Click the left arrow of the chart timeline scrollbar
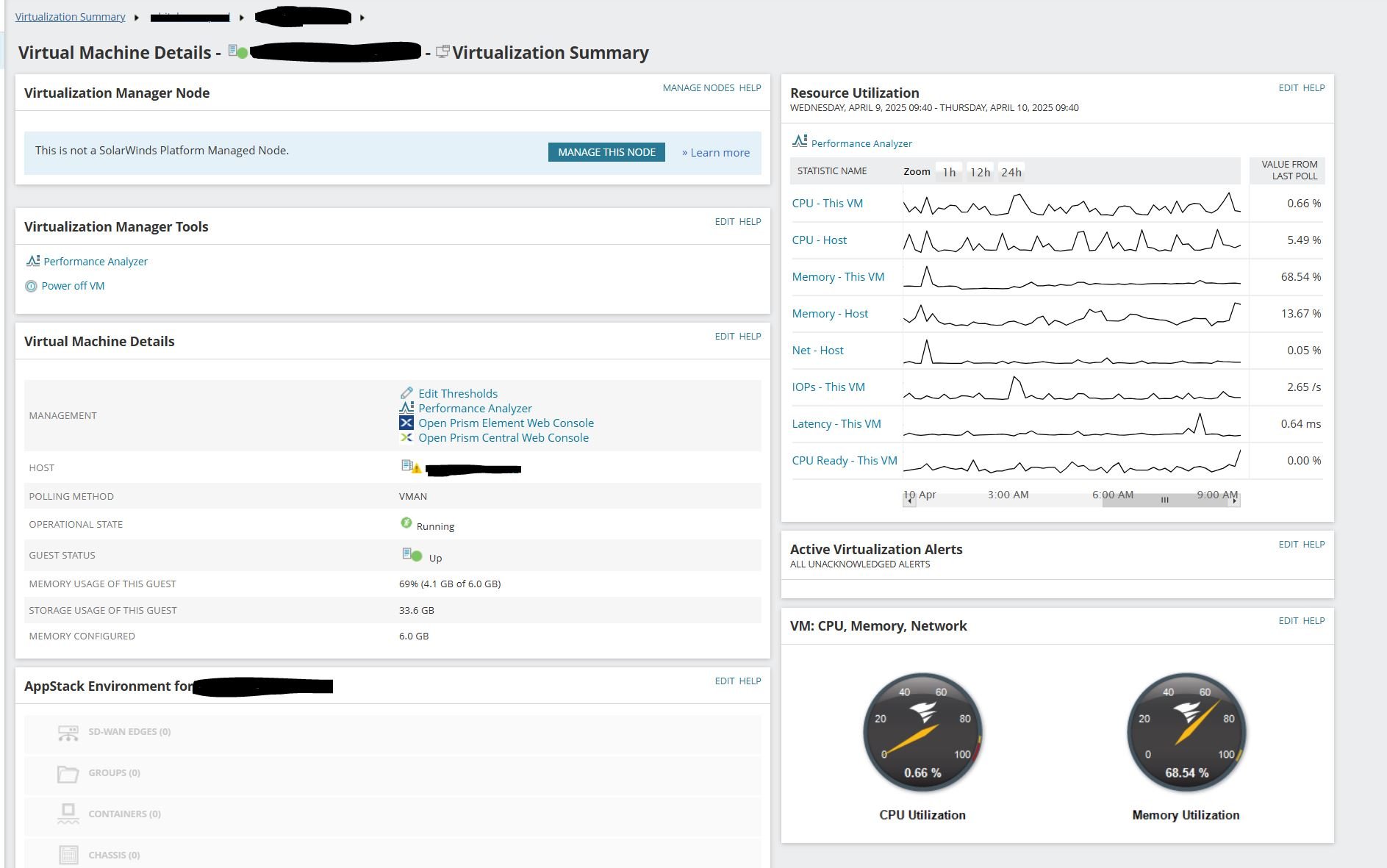 click(909, 501)
